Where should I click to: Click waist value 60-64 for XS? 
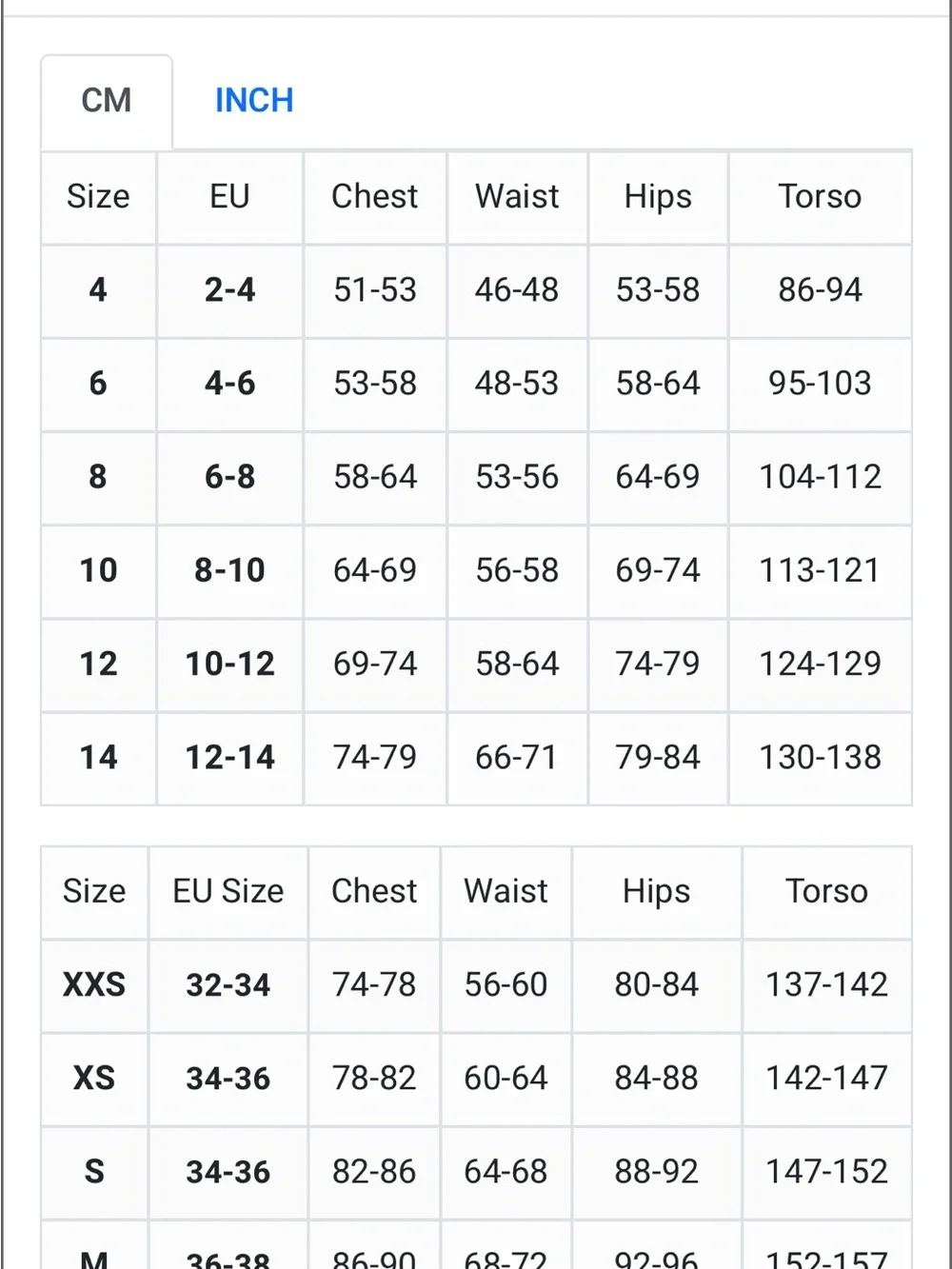coord(506,1078)
